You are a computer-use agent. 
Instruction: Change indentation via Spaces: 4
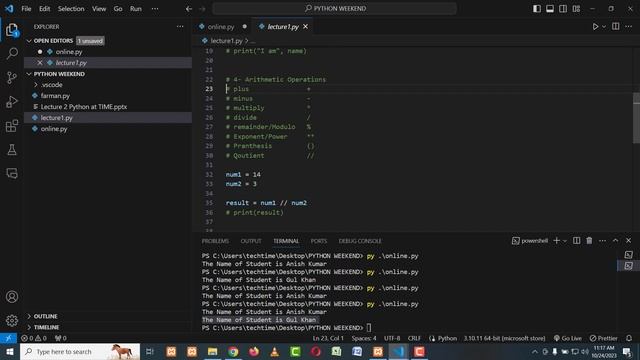click(364, 338)
